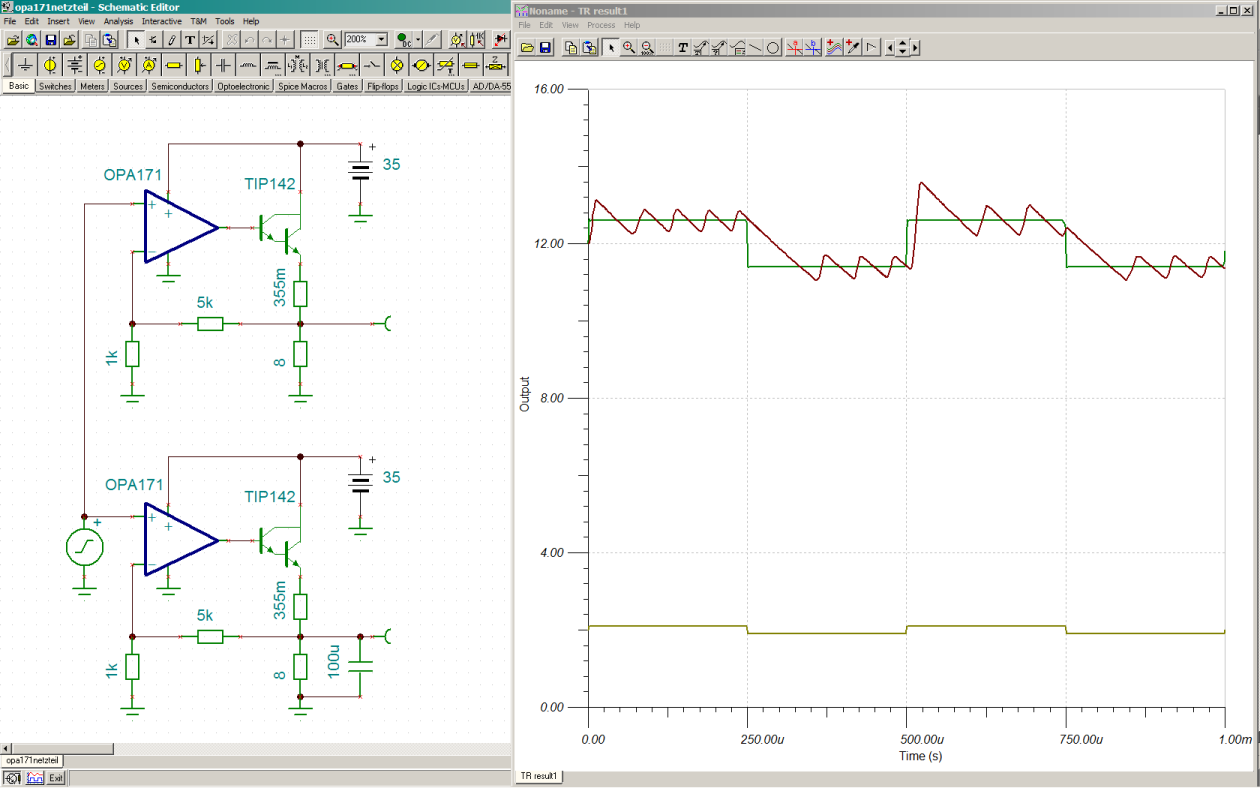Screen dimensions: 1260x788
Task: Pick the wire drawing pen tool
Action: pyautogui.click(x=171, y=40)
